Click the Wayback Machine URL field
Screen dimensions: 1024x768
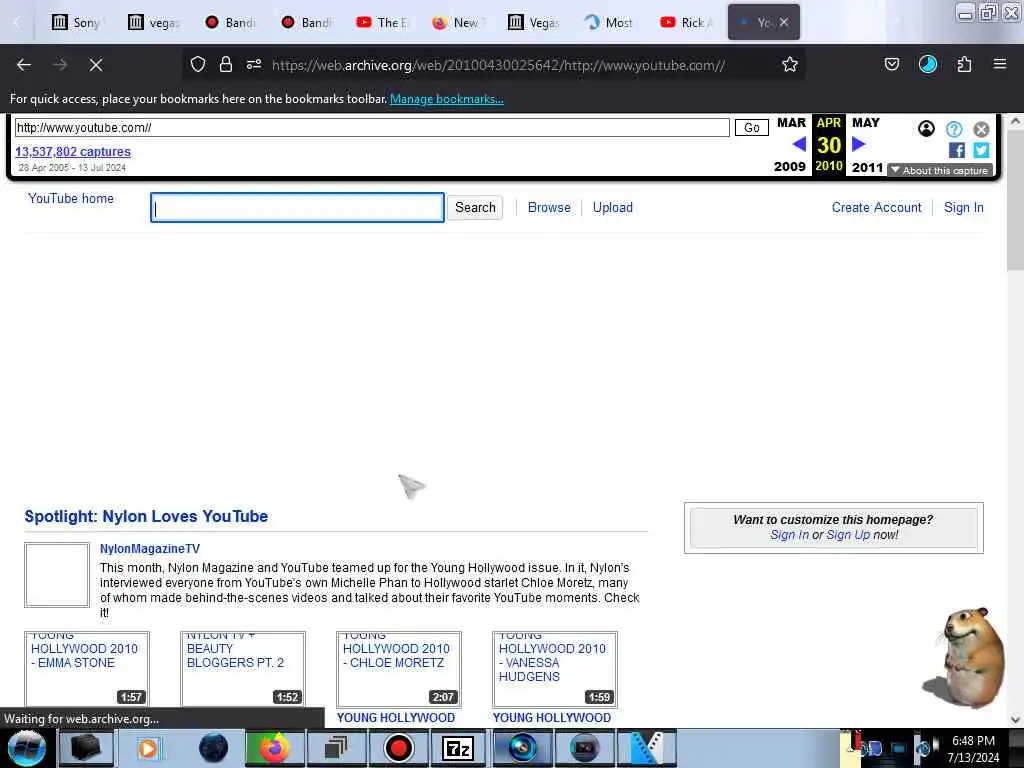(x=372, y=127)
